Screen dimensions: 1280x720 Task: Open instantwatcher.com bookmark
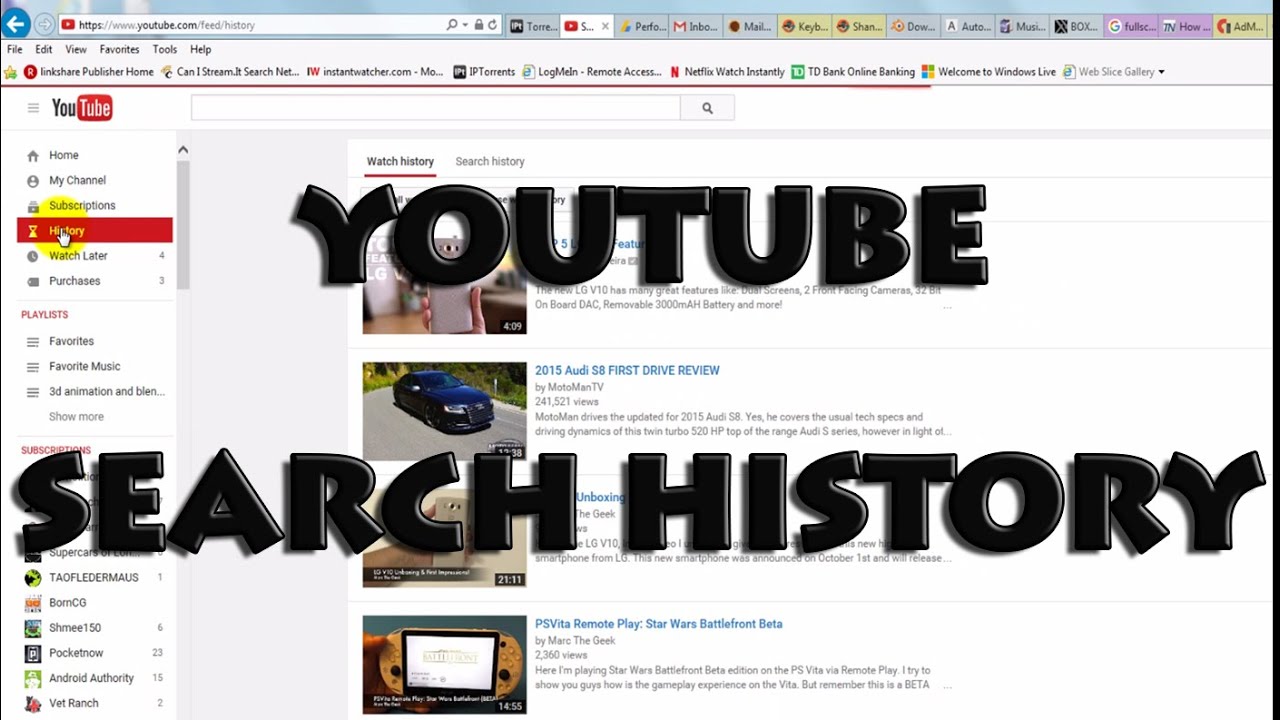tap(375, 72)
